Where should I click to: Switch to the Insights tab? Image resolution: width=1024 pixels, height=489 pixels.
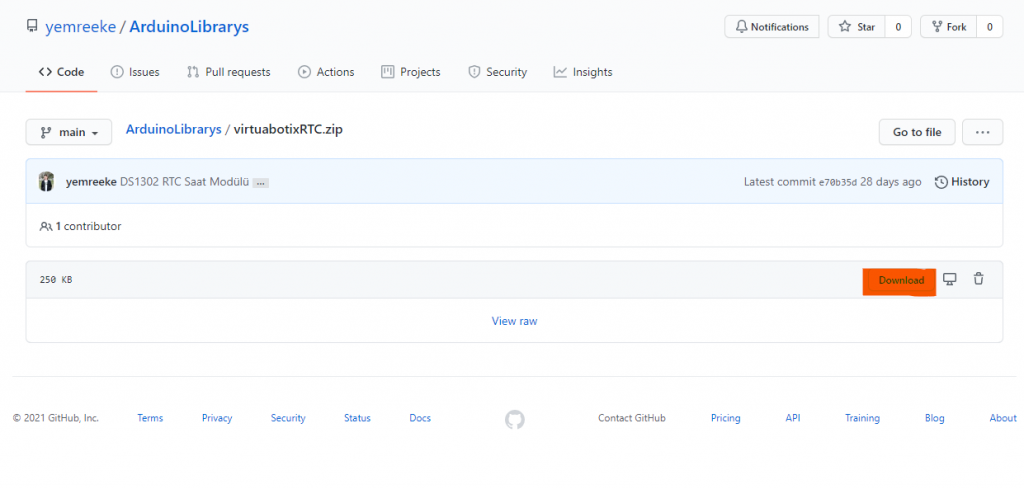point(583,72)
